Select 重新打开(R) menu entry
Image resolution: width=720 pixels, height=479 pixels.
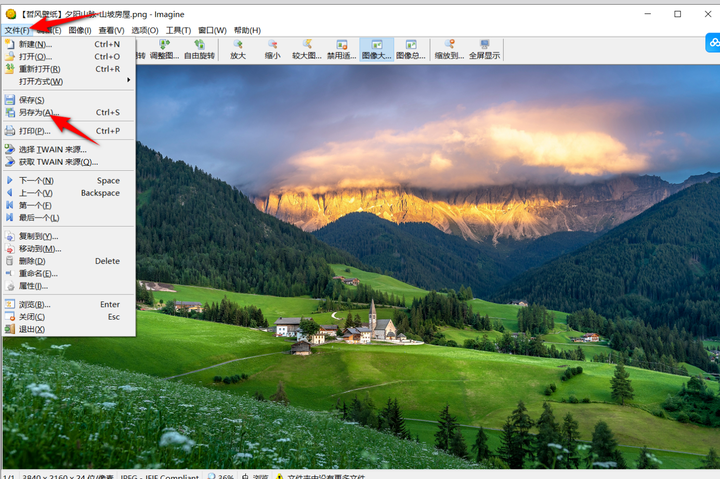click(69, 69)
